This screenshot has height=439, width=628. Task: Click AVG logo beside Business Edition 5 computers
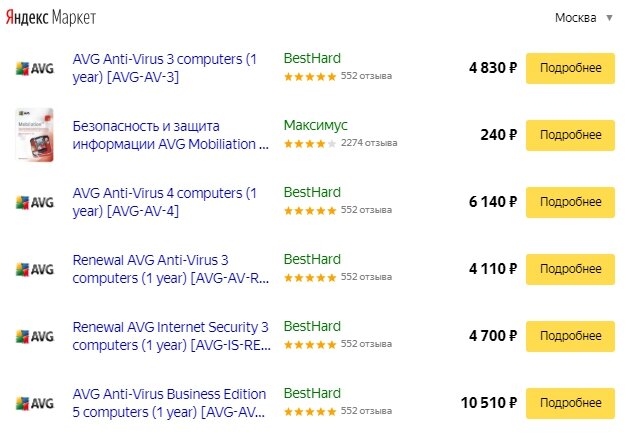point(35,403)
